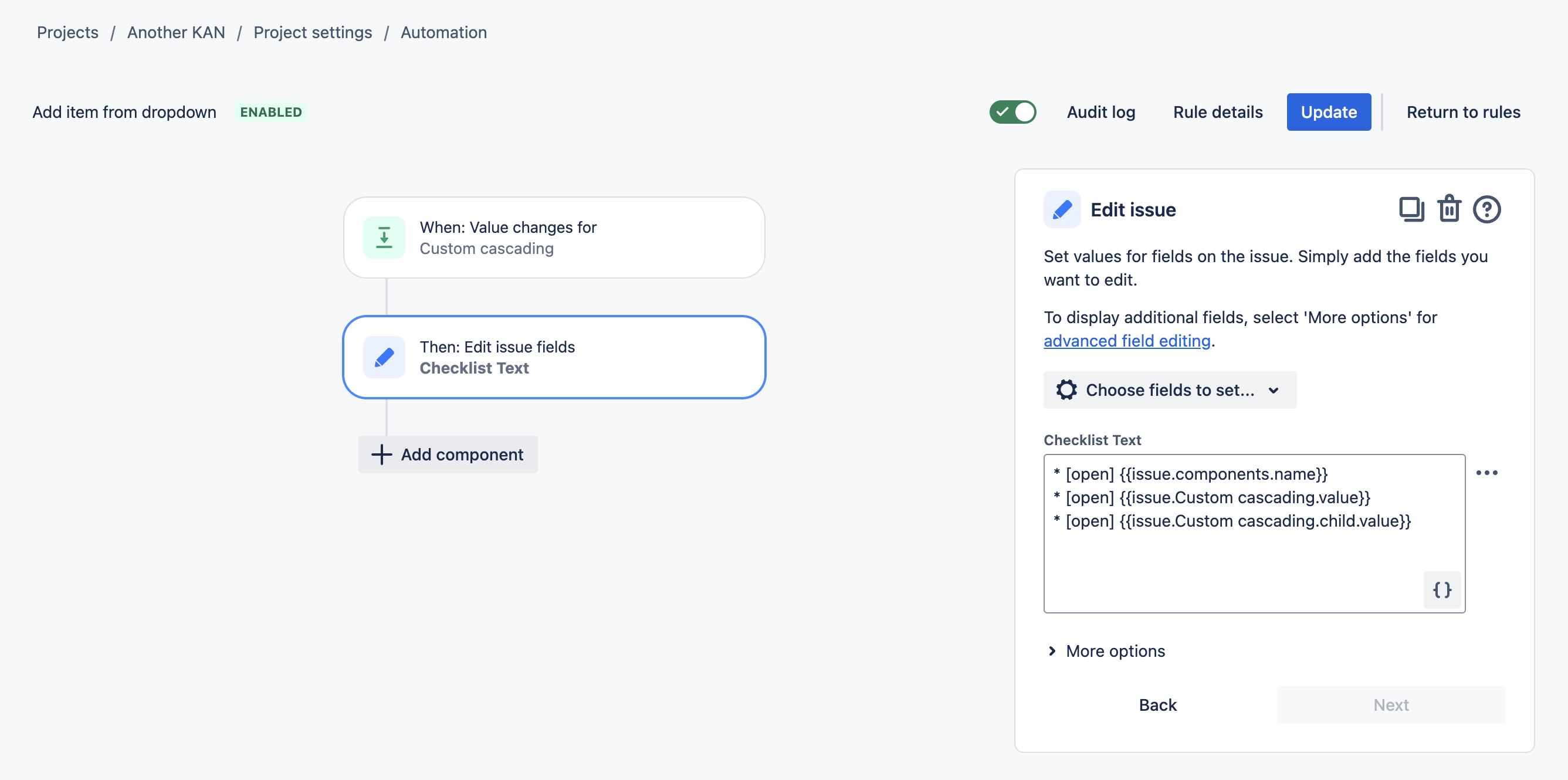Click Add component button

click(448, 455)
